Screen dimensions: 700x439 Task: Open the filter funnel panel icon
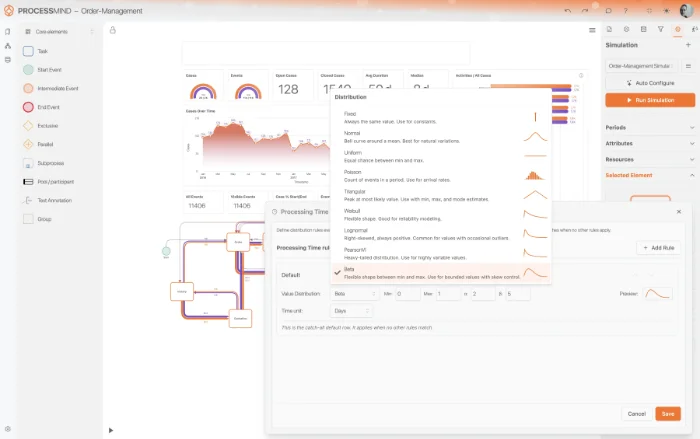pyautogui.click(x=660, y=30)
